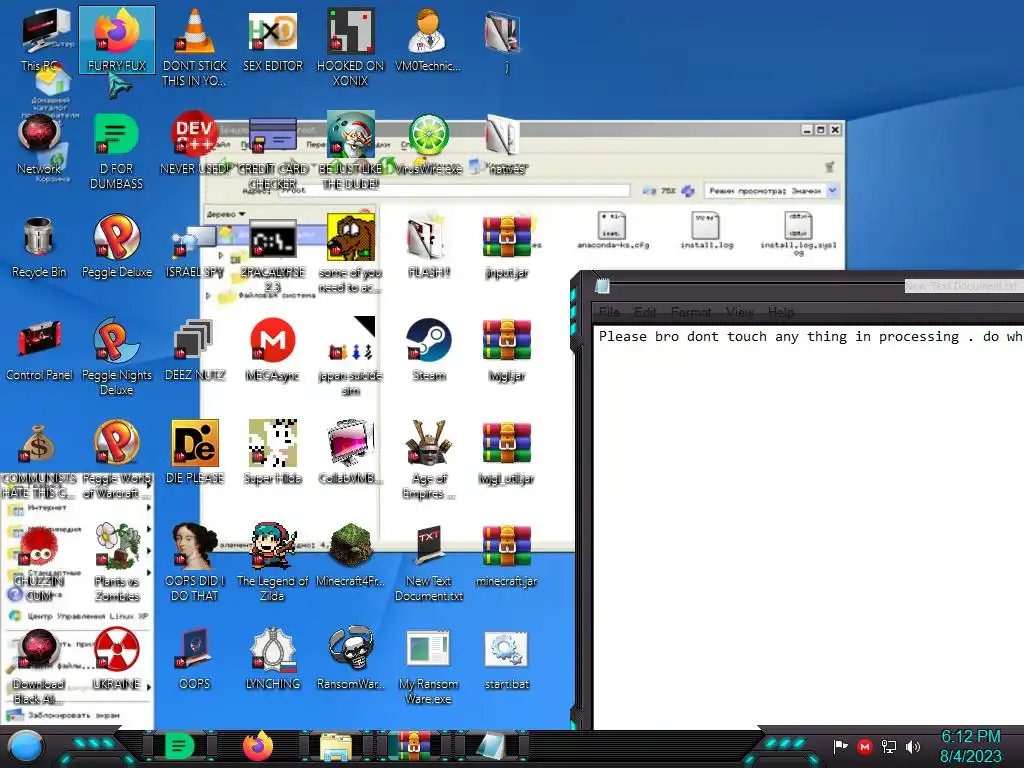Select anaconda-ks.cfg in file manager window

pyautogui.click(x=613, y=230)
